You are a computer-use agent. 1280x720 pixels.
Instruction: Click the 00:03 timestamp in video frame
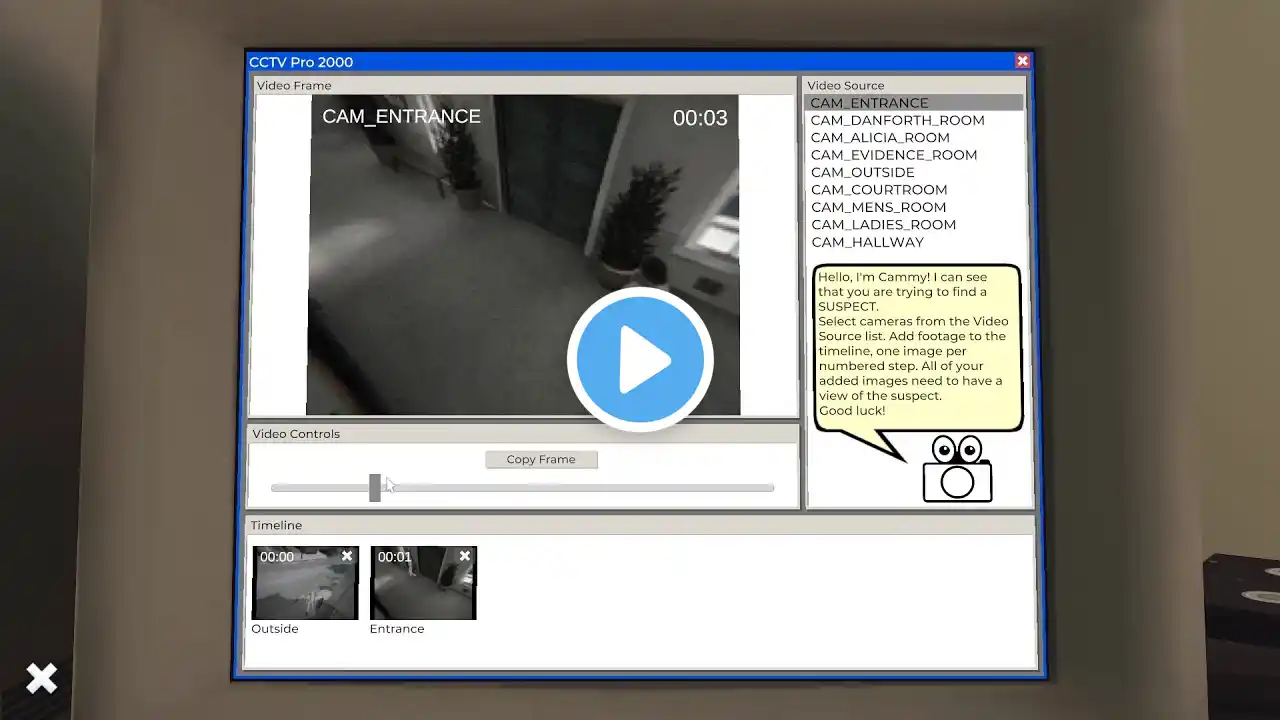tap(700, 118)
